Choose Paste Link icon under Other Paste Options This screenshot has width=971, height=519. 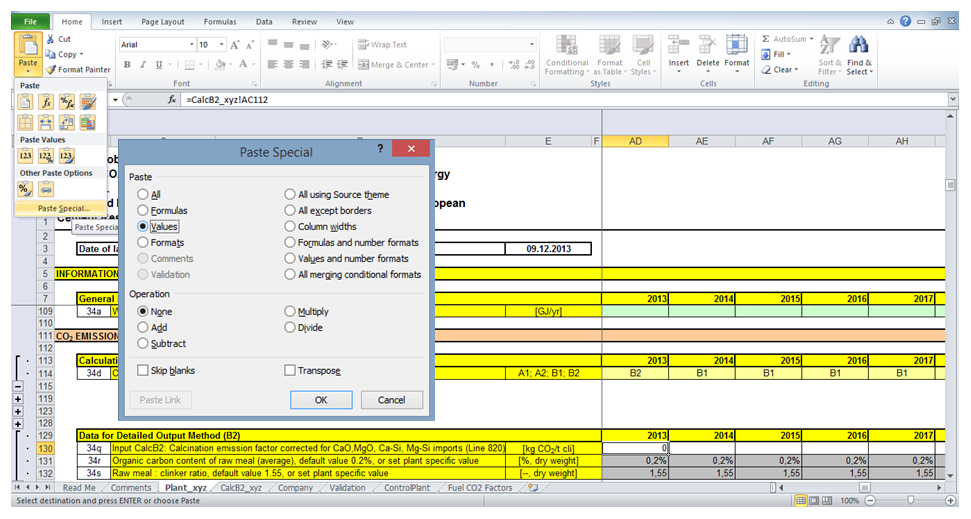tap(46, 190)
